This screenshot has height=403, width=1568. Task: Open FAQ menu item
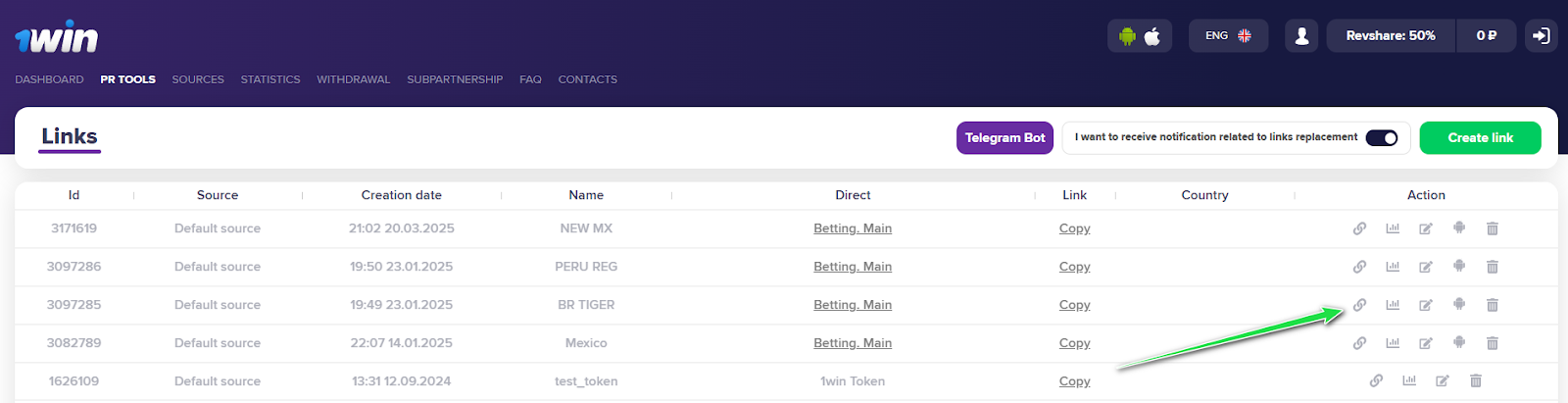[x=530, y=79]
